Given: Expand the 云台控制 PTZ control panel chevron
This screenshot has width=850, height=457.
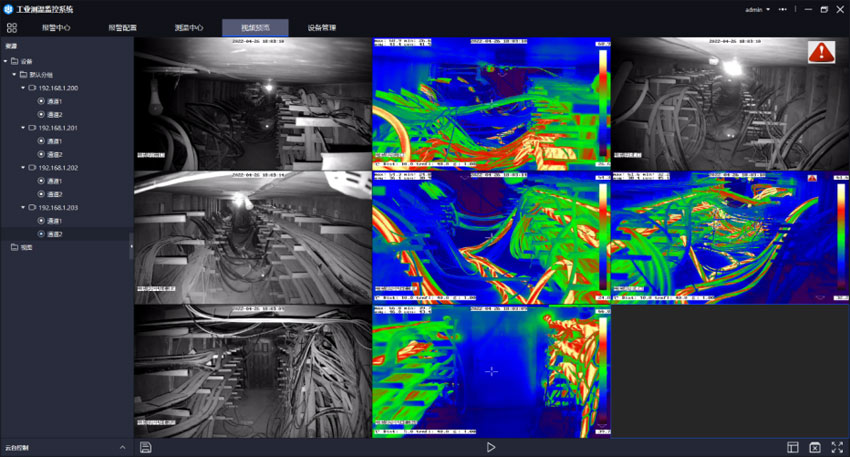Looking at the screenshot, I should [122, 447].
